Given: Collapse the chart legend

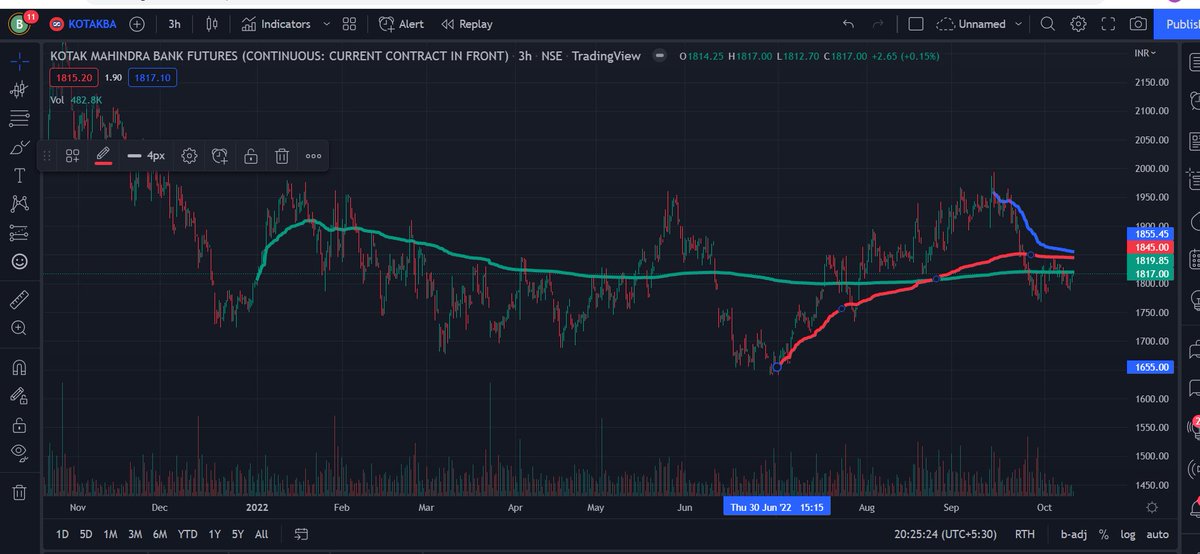Looking at the screenshot, I should point(659,57).
